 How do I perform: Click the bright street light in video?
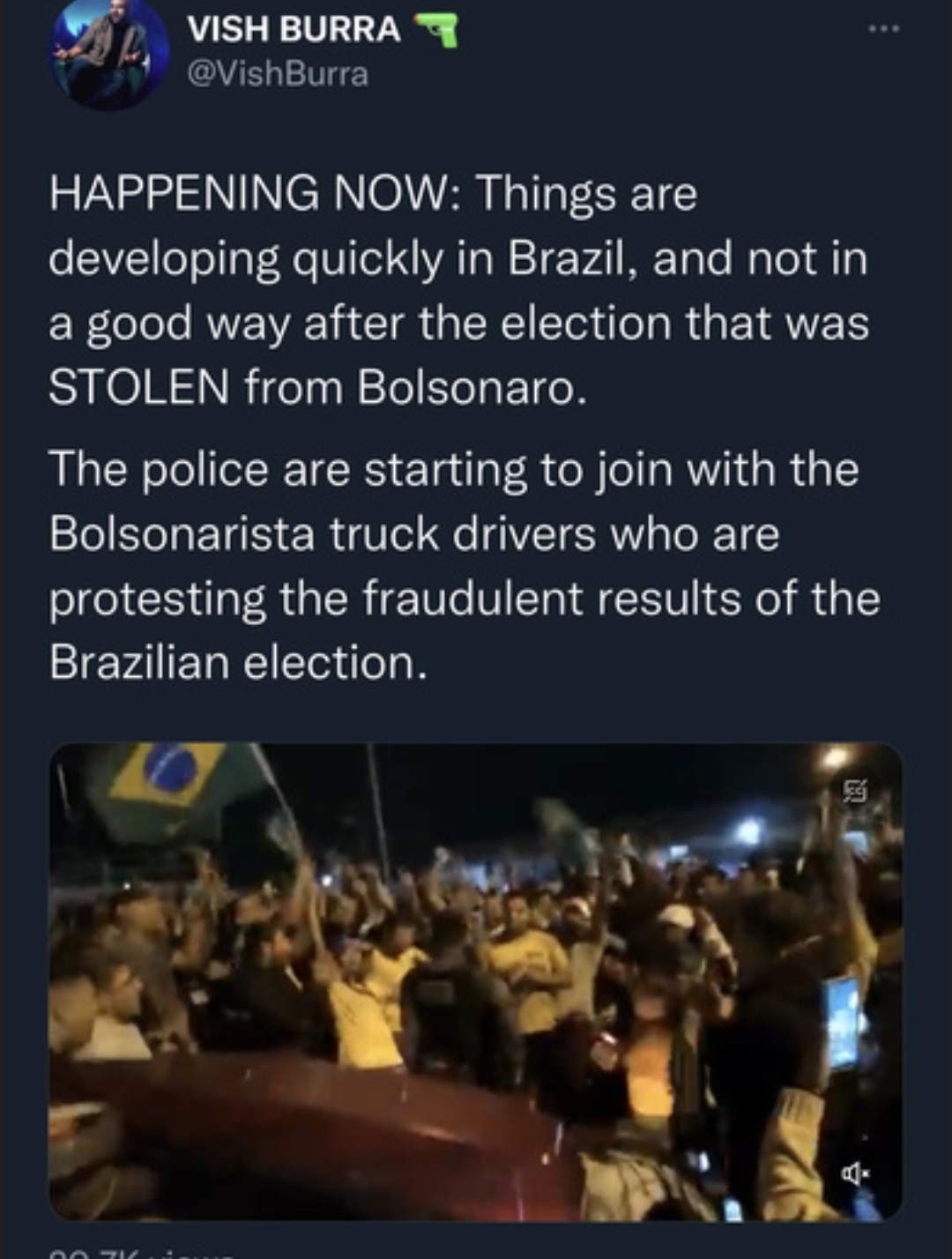coord(834,757)
